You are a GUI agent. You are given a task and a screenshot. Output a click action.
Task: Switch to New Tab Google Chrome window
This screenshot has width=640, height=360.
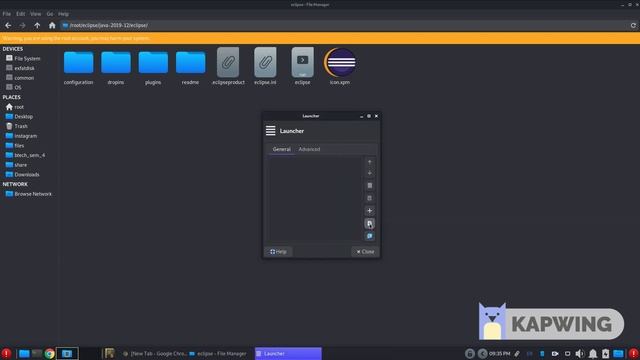pyautogui.click(x=155, y=353)
